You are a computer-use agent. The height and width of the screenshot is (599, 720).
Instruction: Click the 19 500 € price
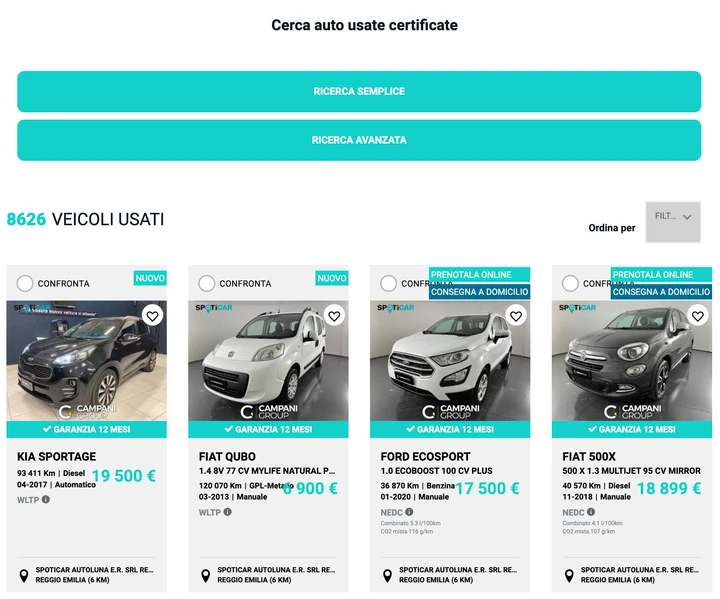tap(124, 476)
